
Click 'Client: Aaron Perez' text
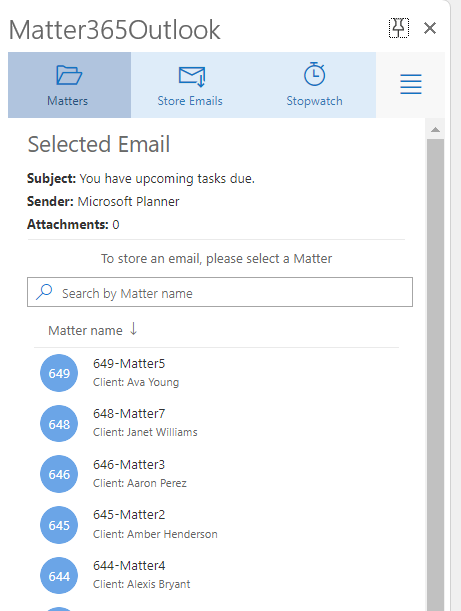[x=140, y=483]
